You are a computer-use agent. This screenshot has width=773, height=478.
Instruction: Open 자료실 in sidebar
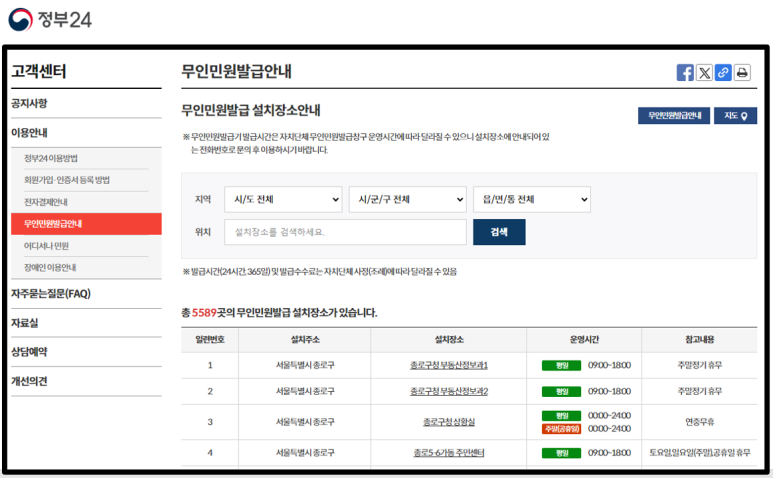[x=25, y=323]
